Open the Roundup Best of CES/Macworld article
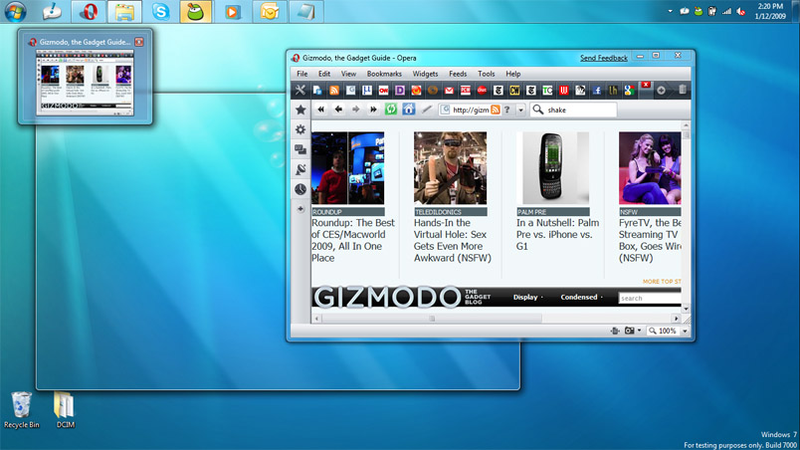 point(353,240)
